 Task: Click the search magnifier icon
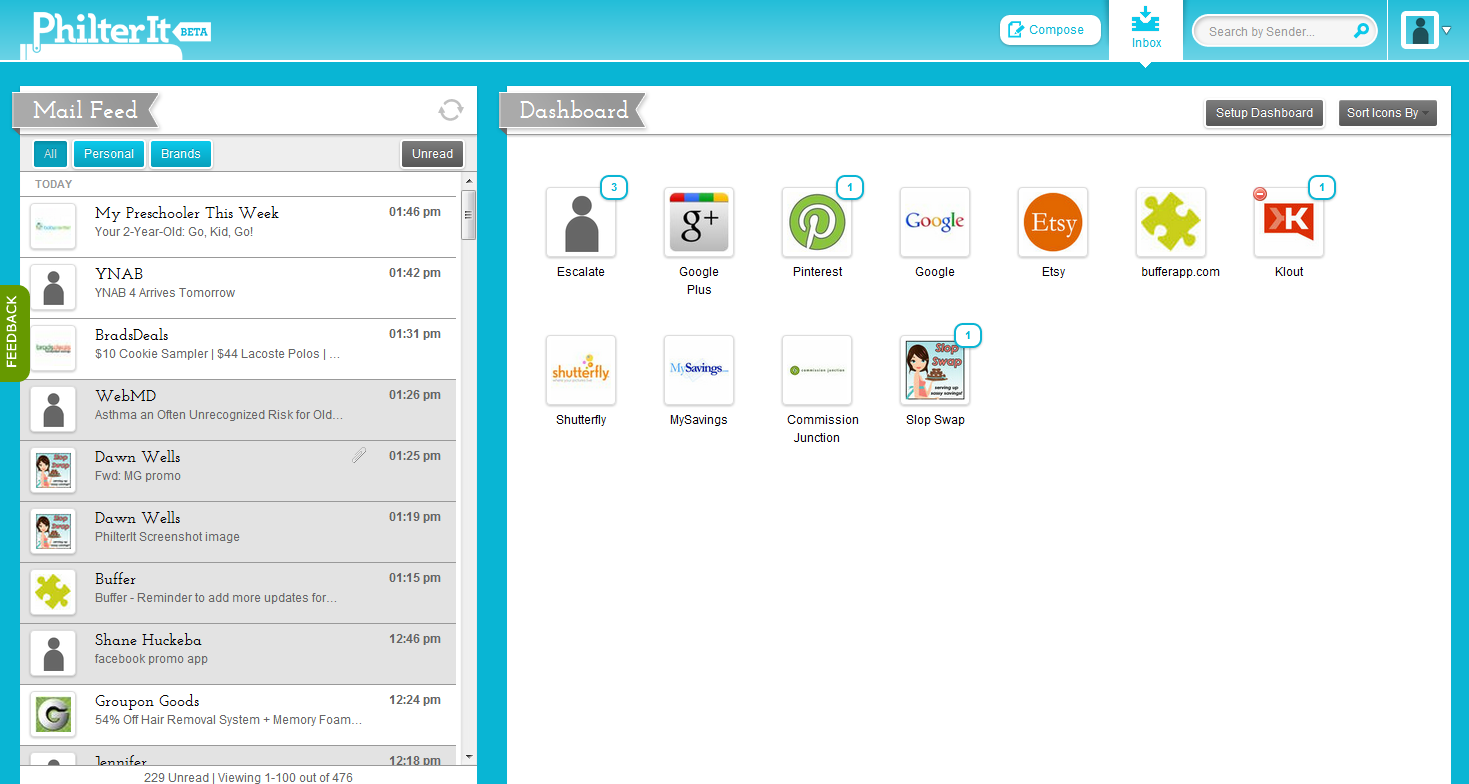point(1360,31)
